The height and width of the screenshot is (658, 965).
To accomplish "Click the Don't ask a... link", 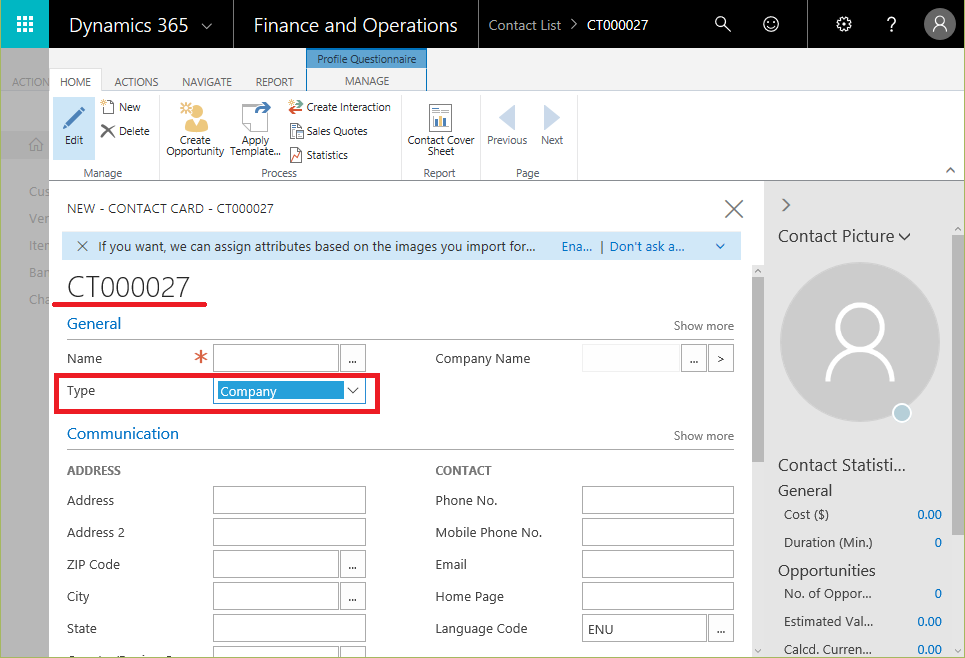I will (647, 247).
